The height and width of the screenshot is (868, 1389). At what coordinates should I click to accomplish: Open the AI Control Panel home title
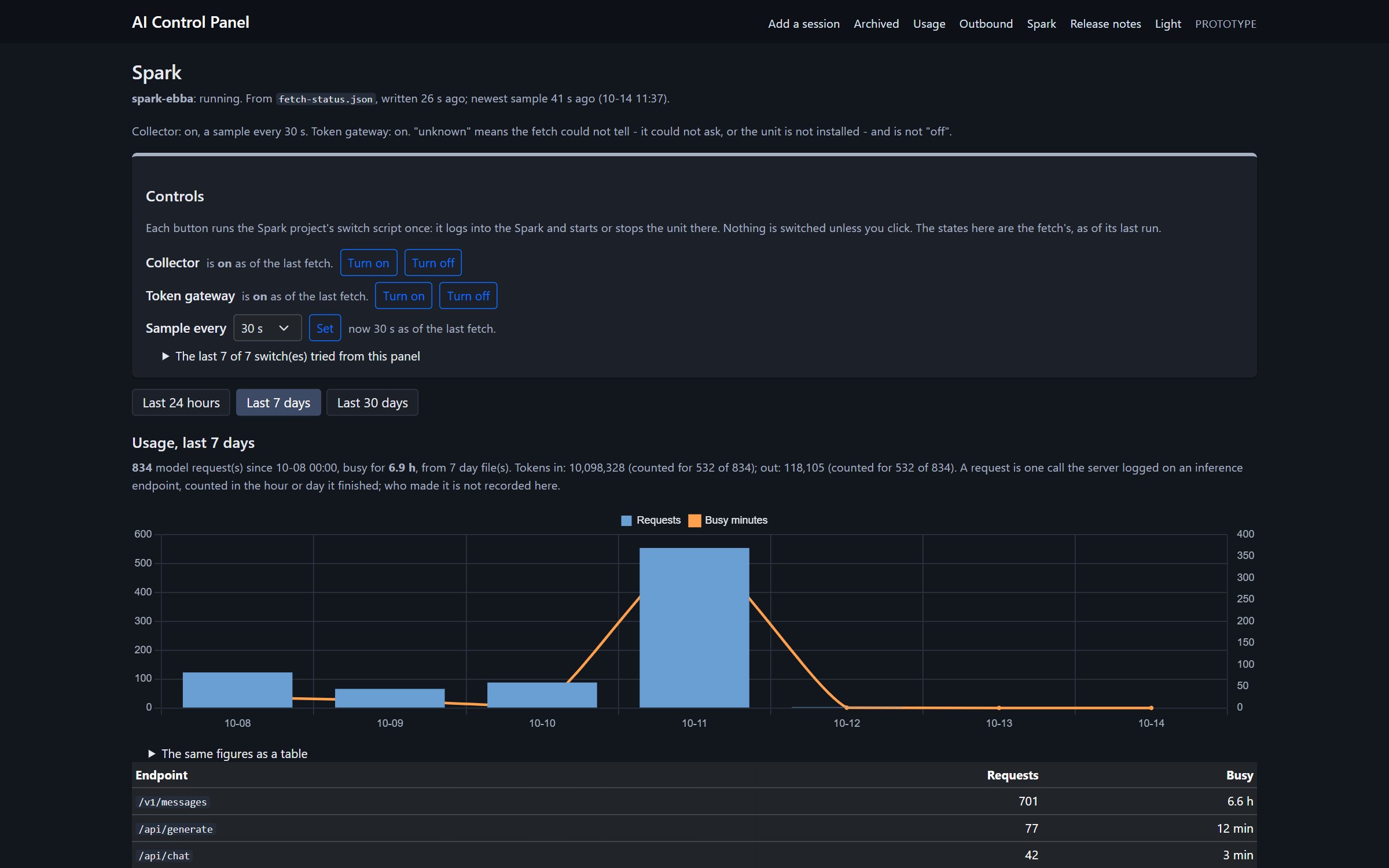[190, 22]
